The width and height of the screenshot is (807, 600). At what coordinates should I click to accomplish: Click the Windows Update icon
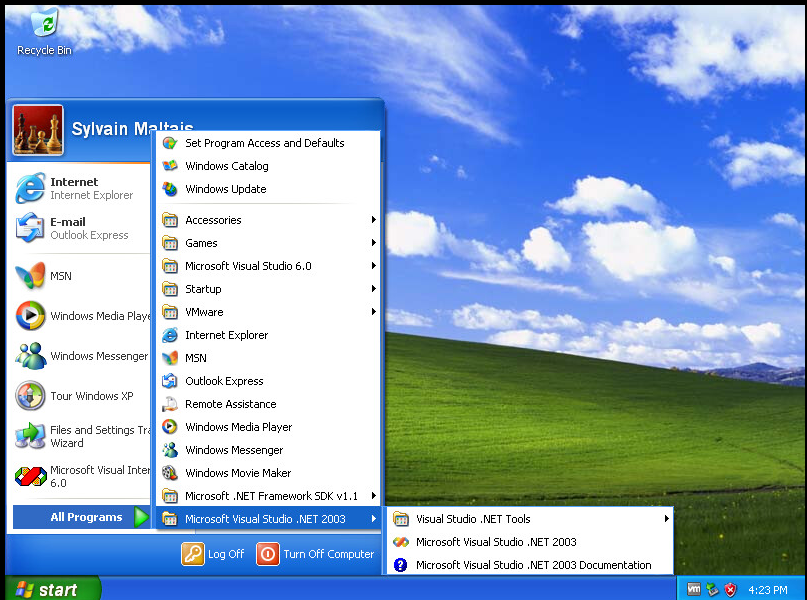170,189
